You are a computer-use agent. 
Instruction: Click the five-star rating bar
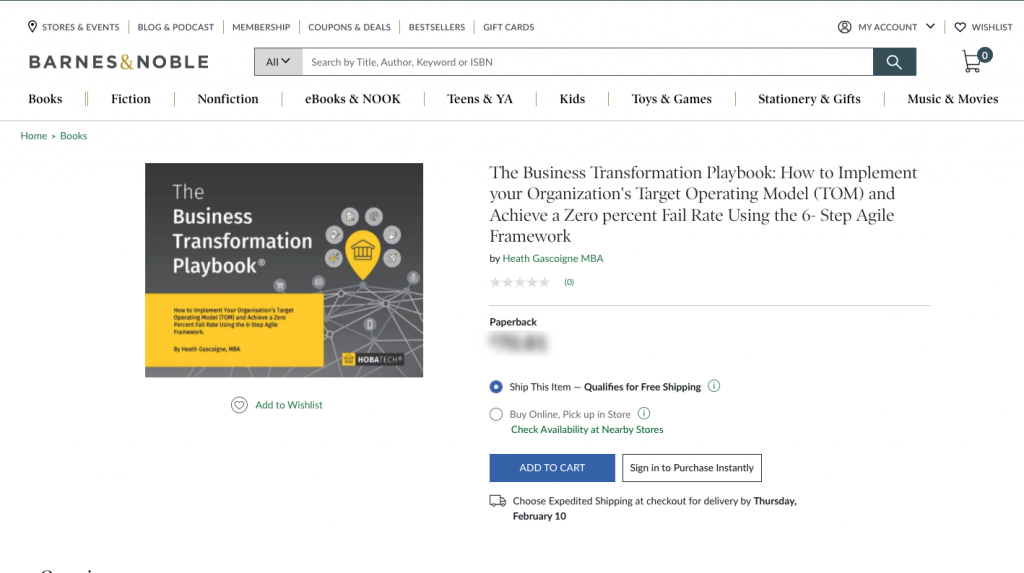click(520, 283)
